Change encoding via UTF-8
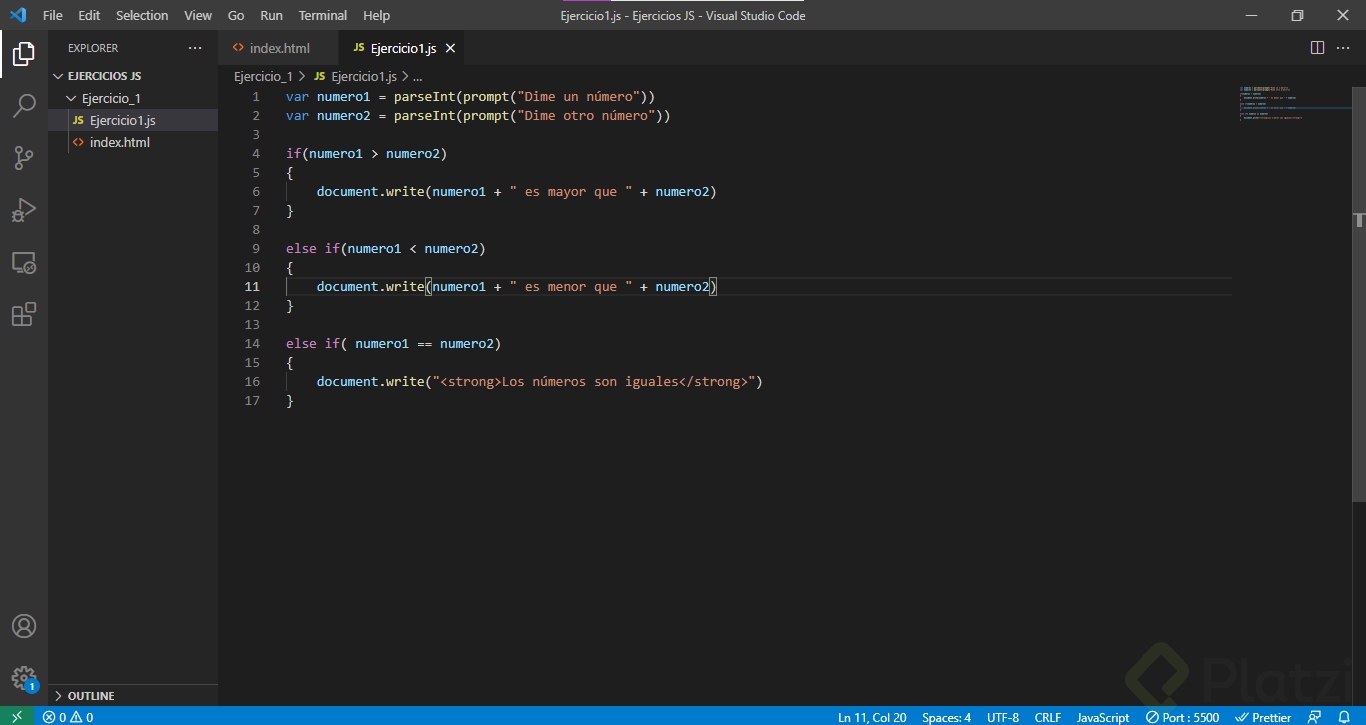Image resolution: width=1366 pixels, height=725 pixels. point(1003,717)
